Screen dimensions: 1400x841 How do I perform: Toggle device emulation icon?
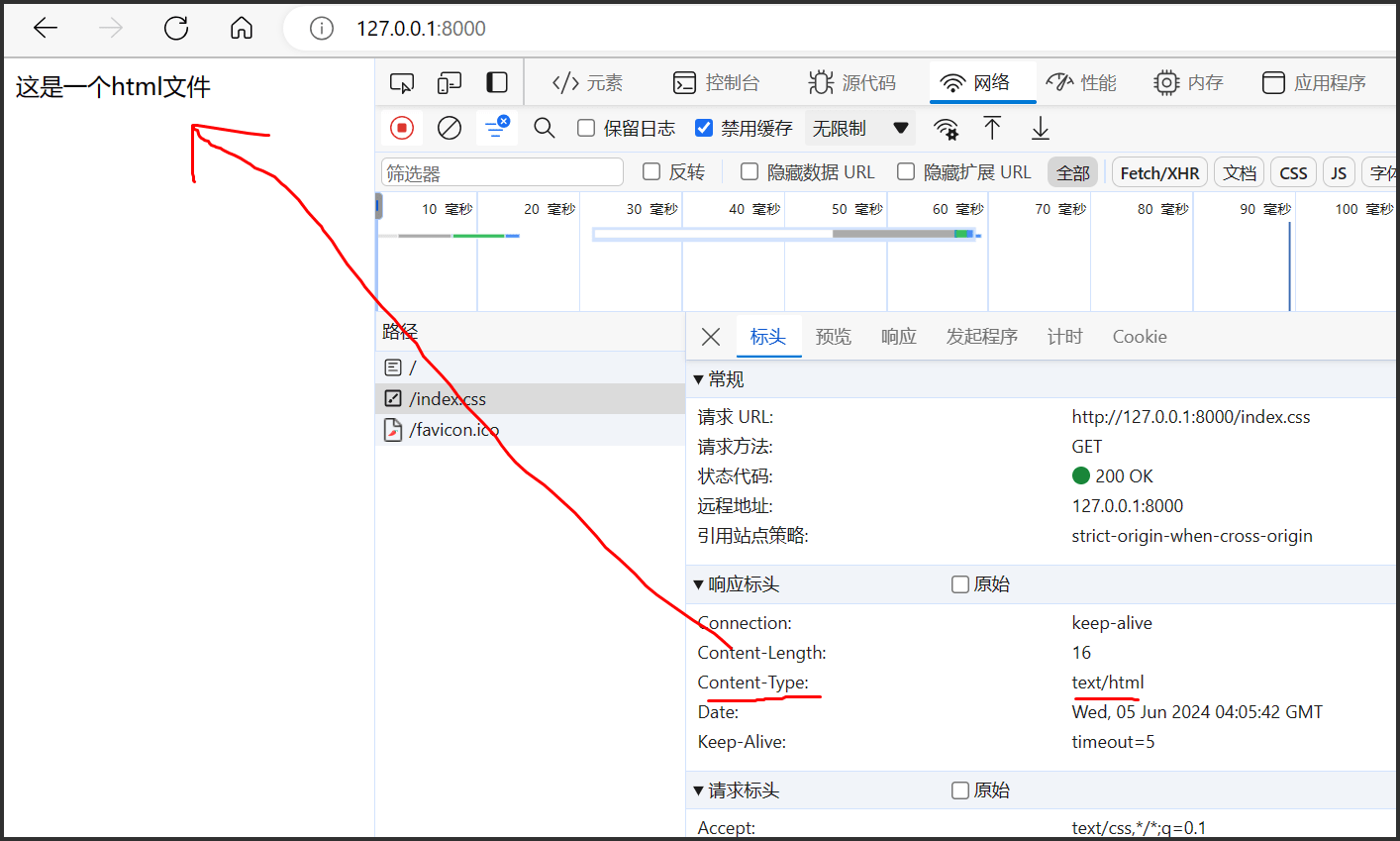[x=450, y=82]
